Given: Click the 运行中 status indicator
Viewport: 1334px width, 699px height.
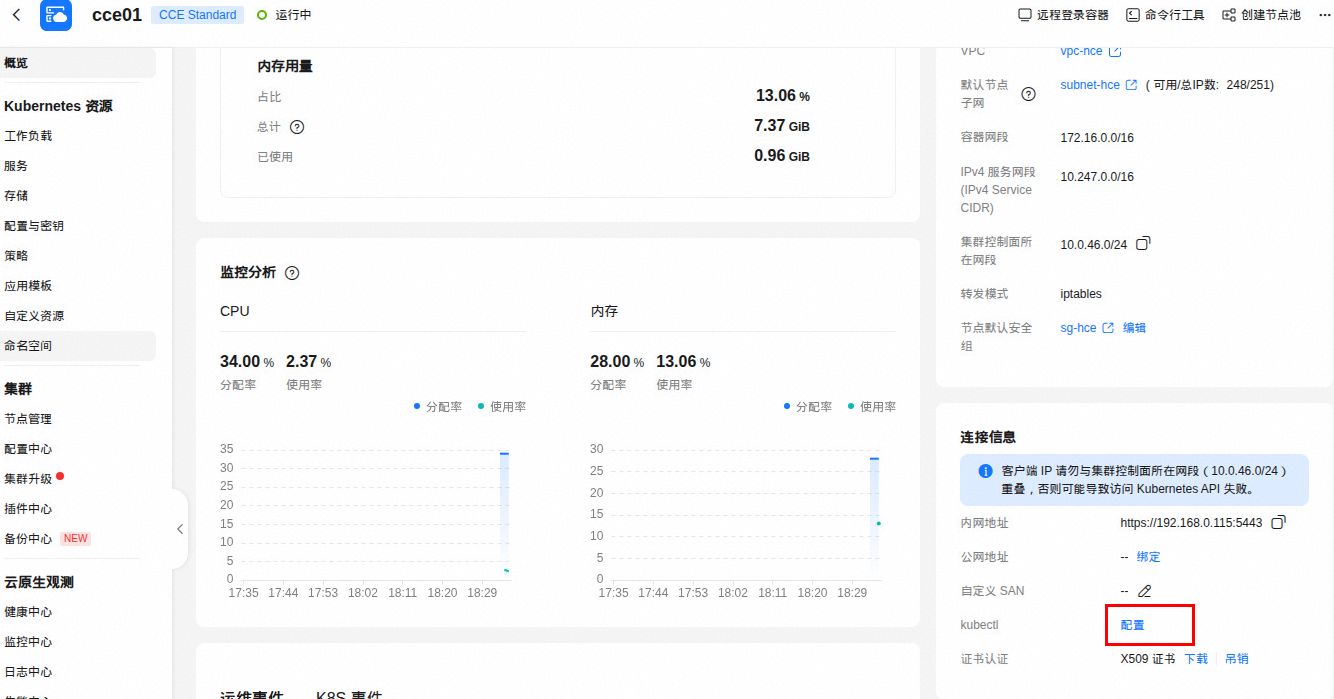Looking at the screenshot, I should 285,15.
